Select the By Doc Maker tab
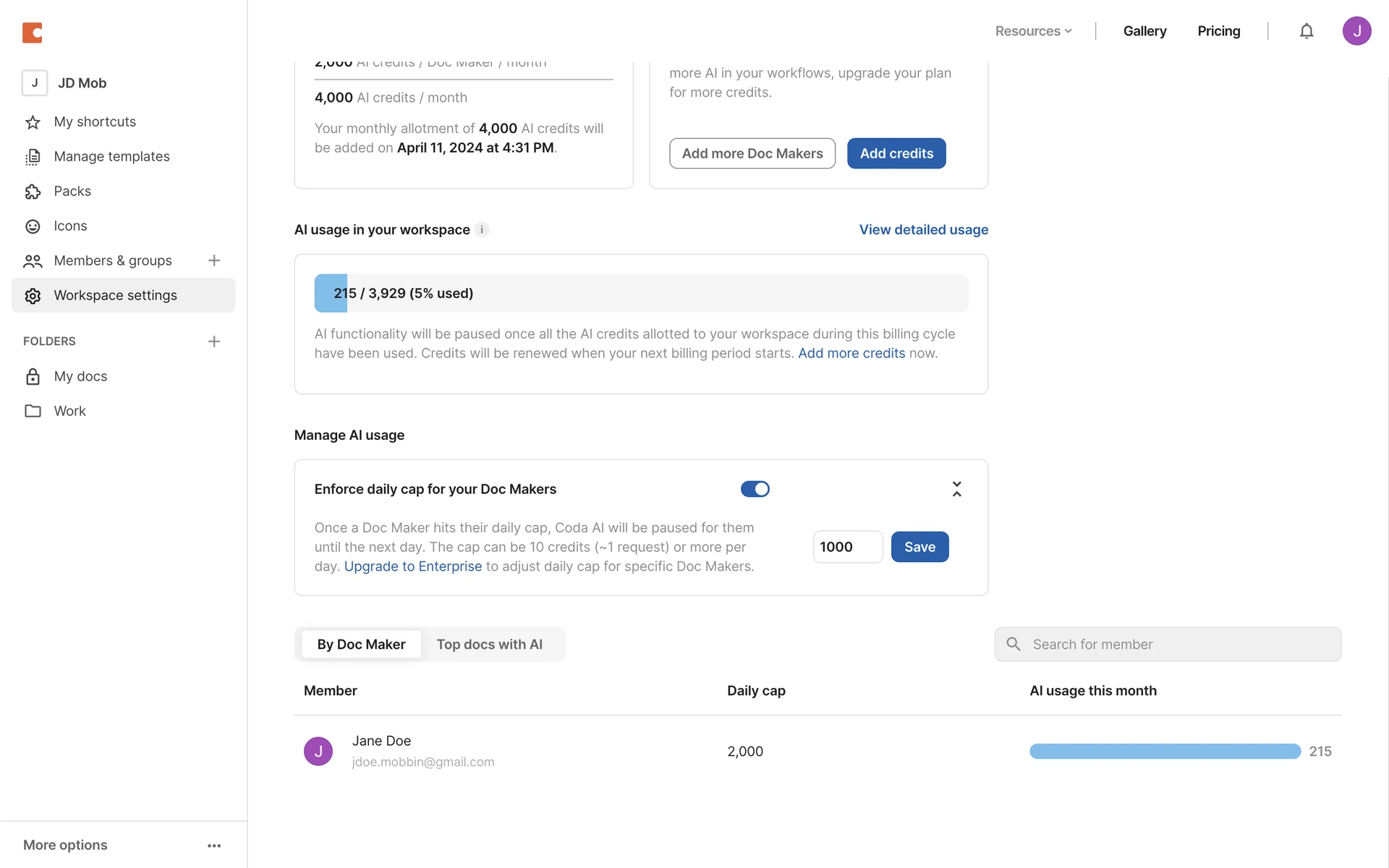 click(361, 644)
